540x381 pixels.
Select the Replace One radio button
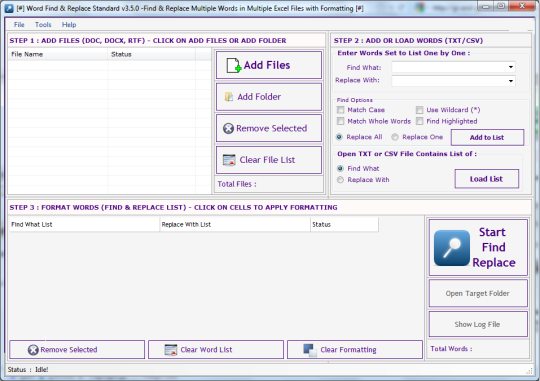click(x=395, y=137)
